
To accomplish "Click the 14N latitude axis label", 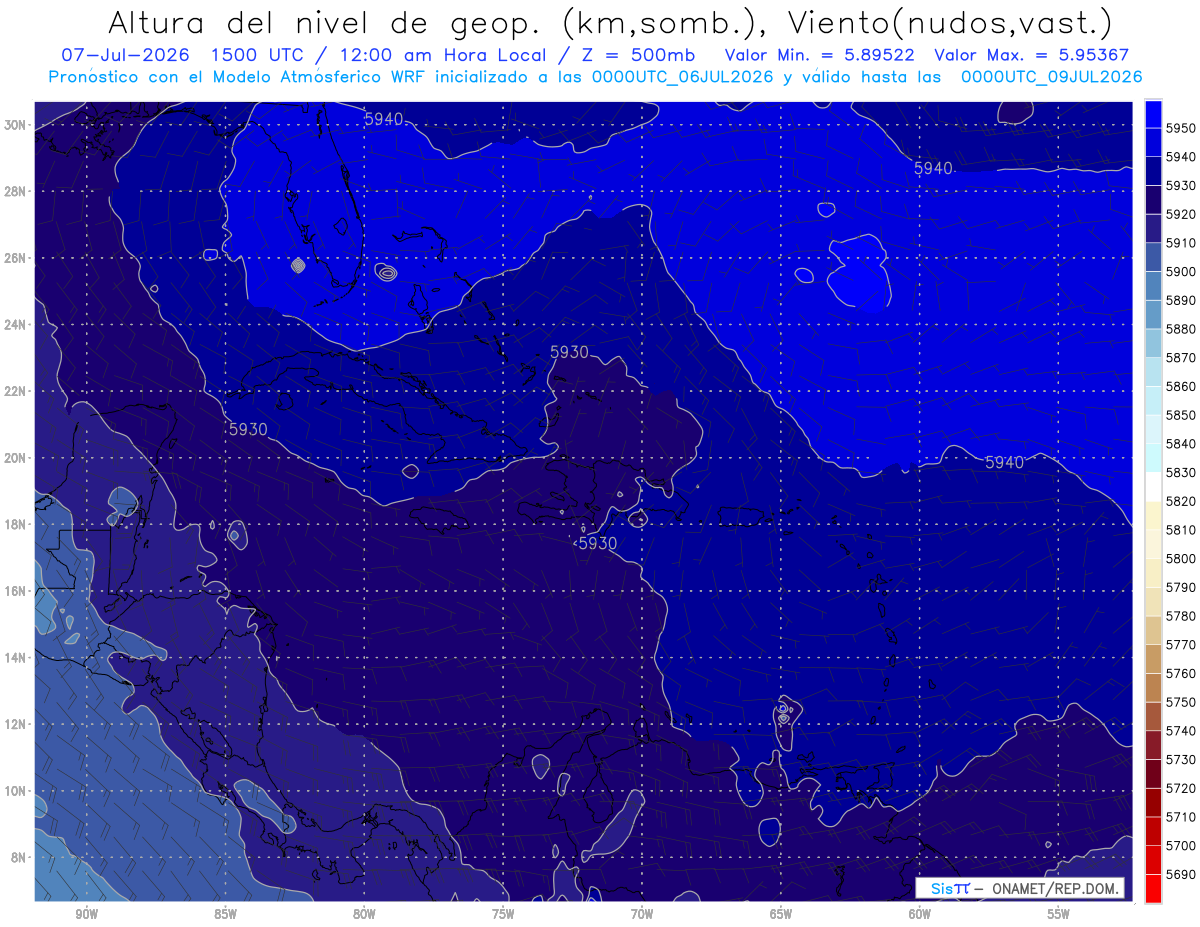I will (x=16, y=658).
